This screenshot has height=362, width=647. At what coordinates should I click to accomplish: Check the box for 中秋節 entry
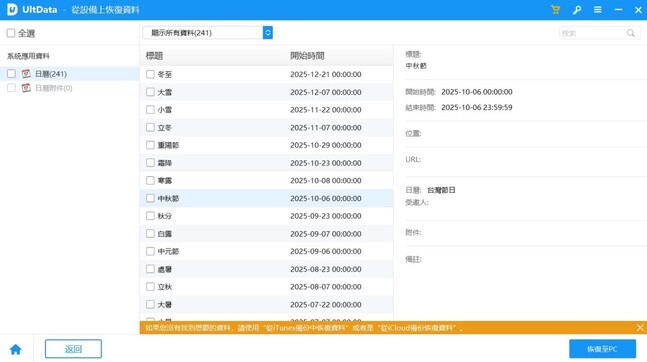pos(150,198)
